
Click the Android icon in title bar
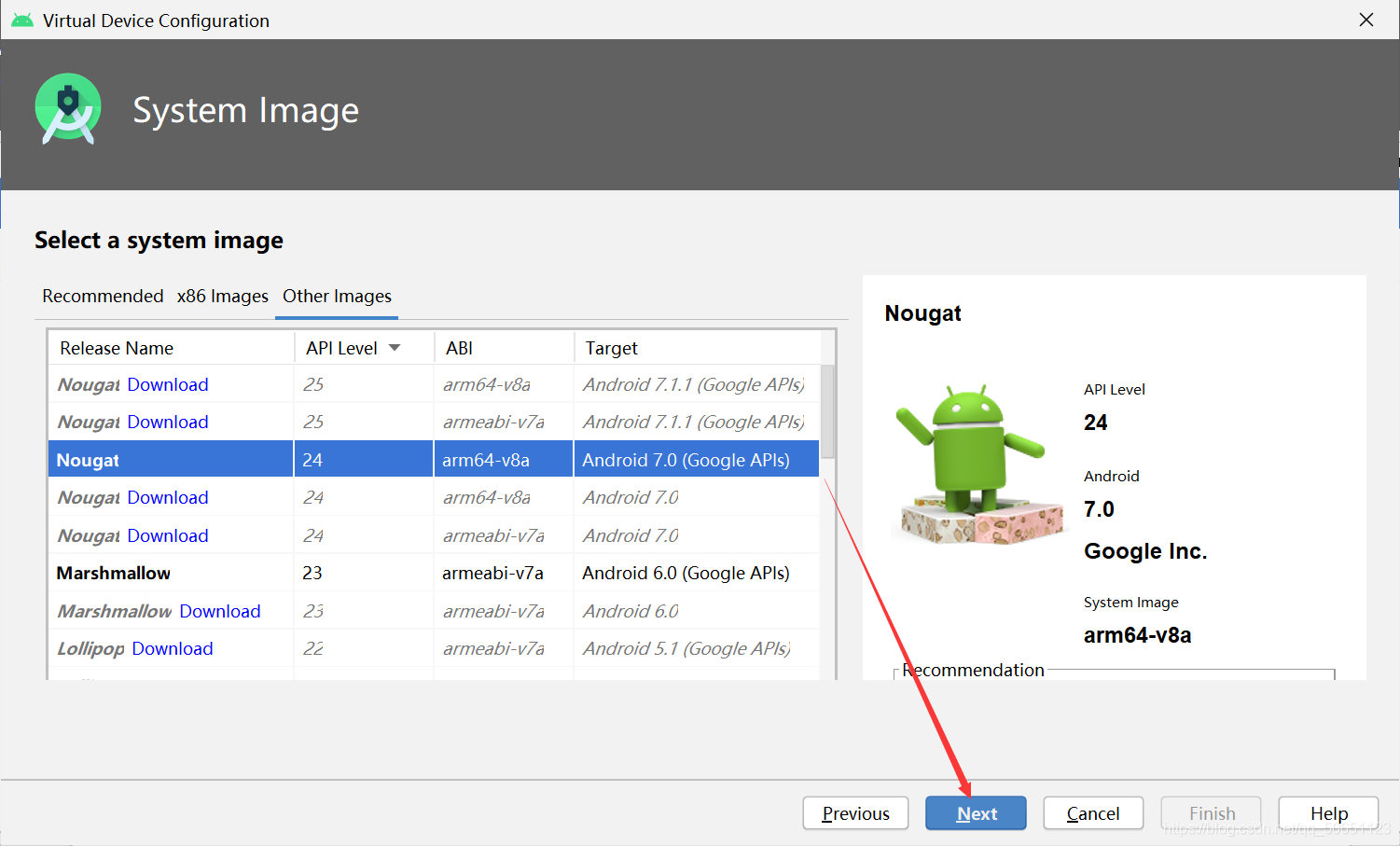coord(22,20)
